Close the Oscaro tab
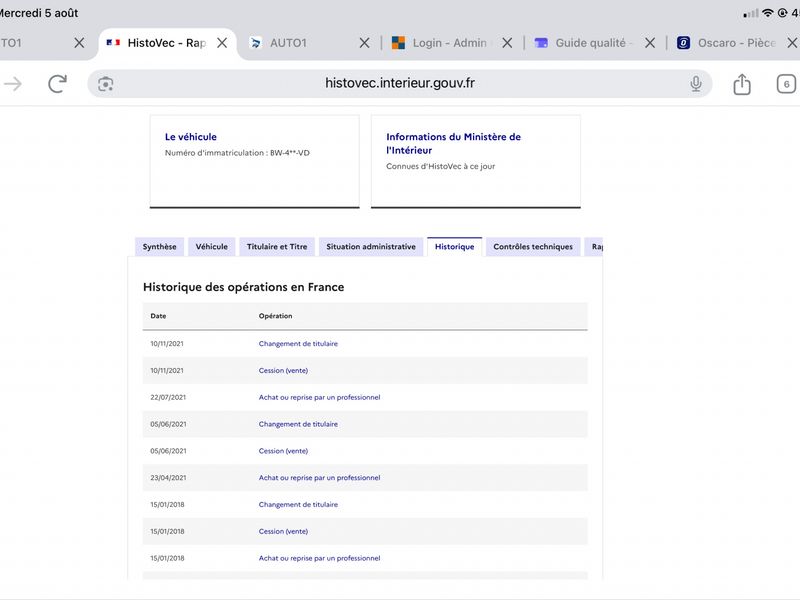 pyautogui.click(x=792, y=43)
